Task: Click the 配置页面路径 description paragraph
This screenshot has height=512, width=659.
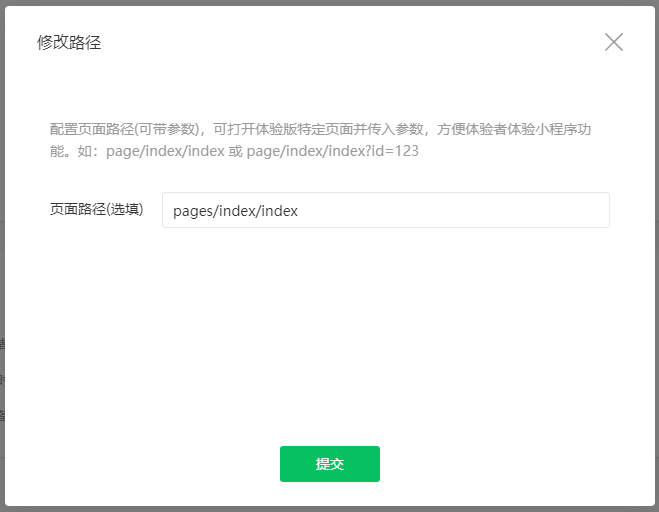Action: click(320, 140)
